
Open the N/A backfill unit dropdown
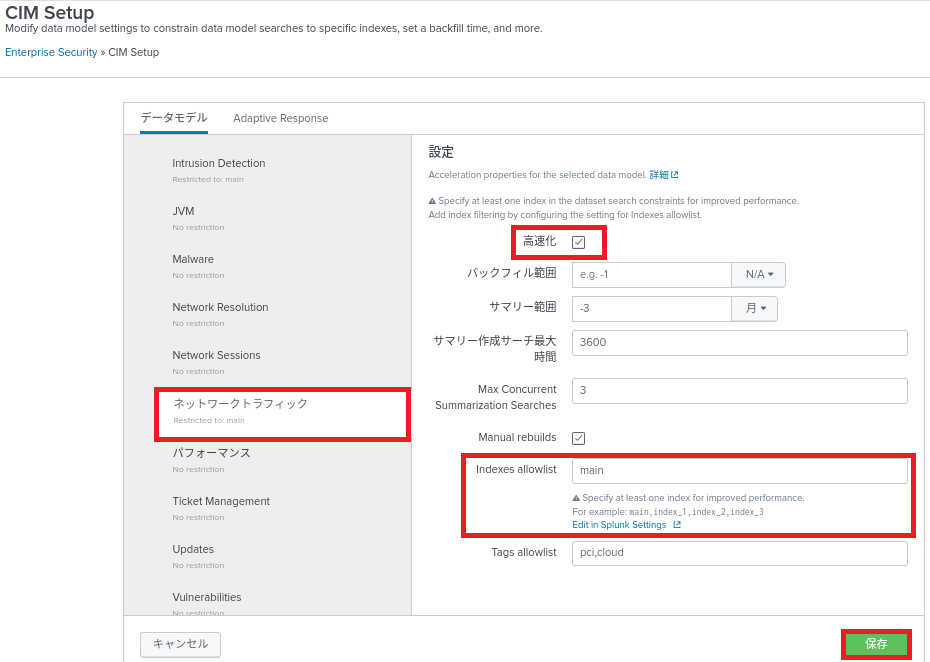coord(759,275)
